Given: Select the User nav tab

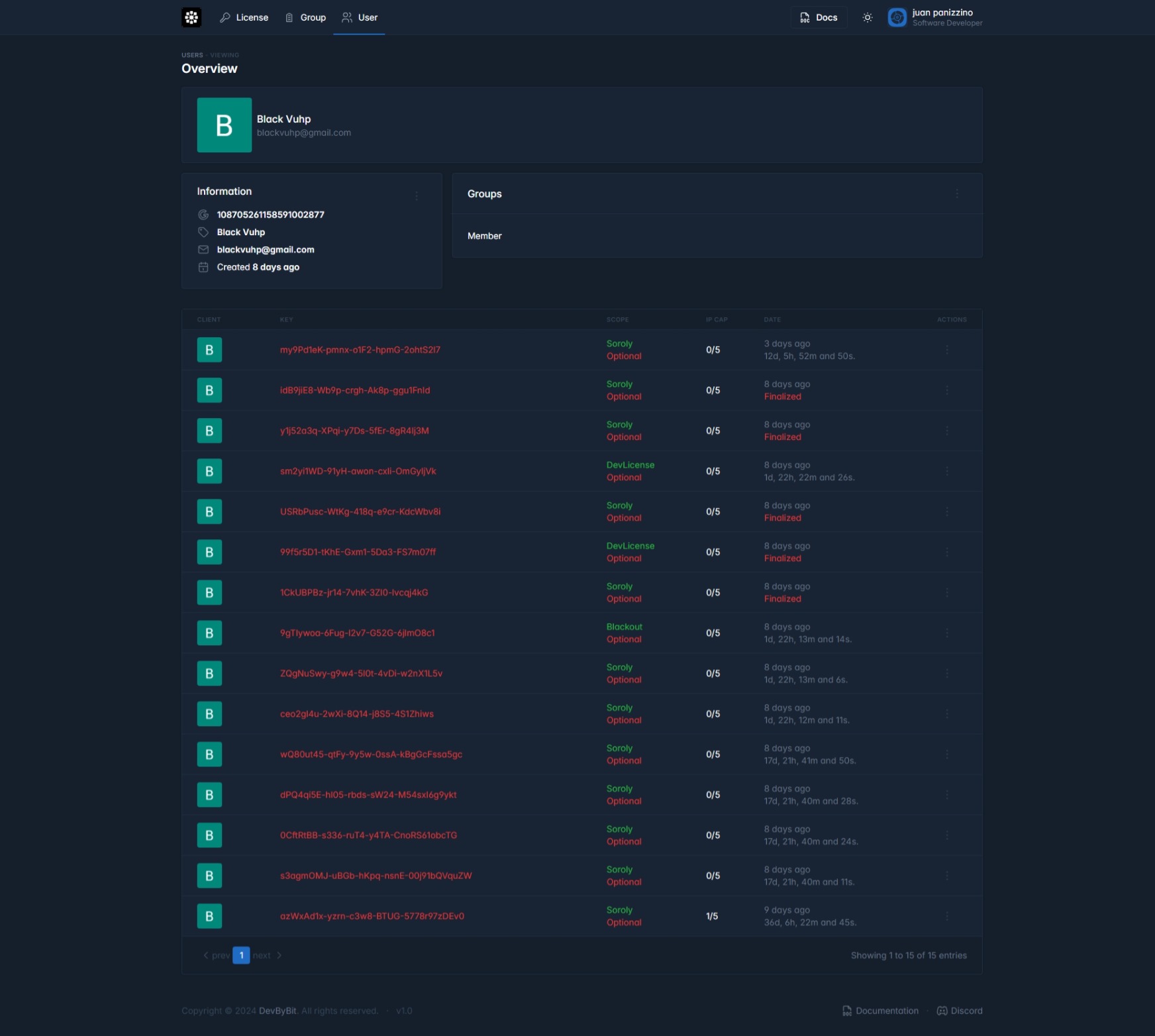Looking at the screenshot, I should coord(360,17).
